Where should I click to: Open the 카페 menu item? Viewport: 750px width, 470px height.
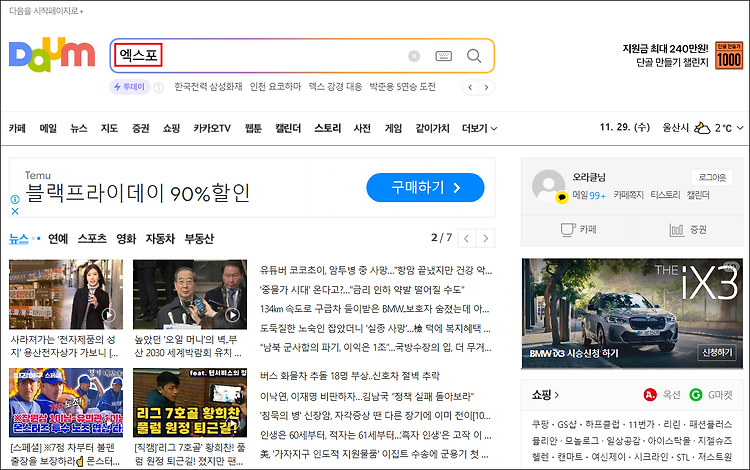coord(17,128)
